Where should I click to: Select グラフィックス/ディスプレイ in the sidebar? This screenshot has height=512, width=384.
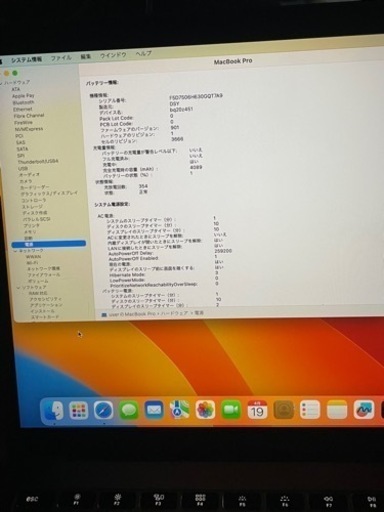[x=49, y=194]
